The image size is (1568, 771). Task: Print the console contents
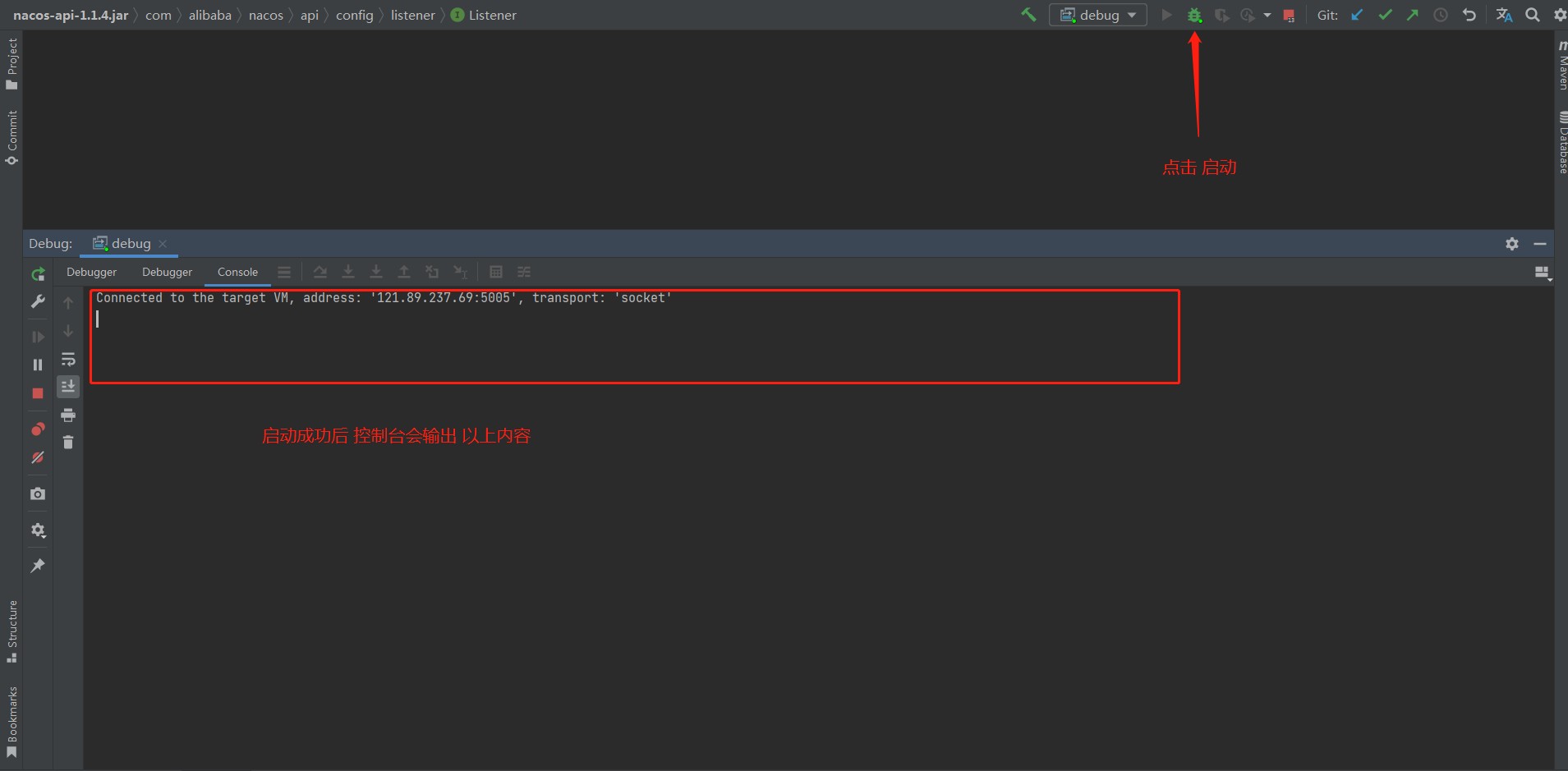[68, 415]
